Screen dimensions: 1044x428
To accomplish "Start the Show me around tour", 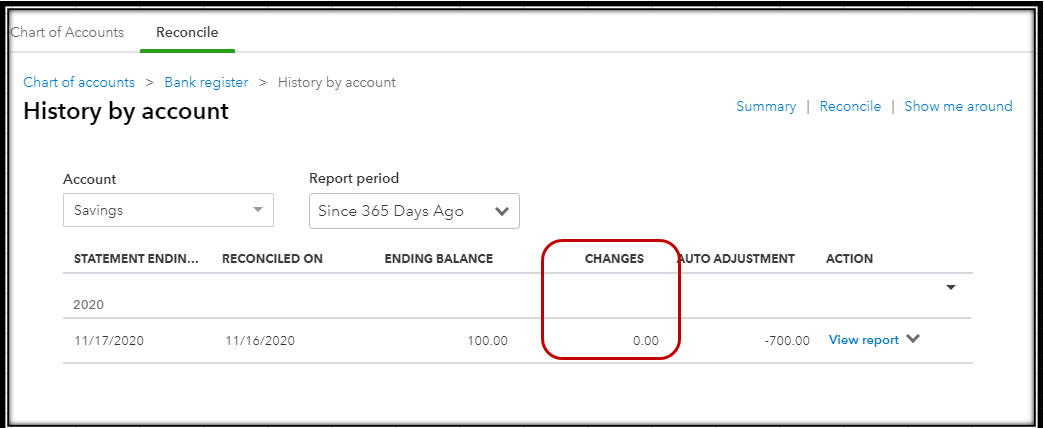I will (958, 107).
